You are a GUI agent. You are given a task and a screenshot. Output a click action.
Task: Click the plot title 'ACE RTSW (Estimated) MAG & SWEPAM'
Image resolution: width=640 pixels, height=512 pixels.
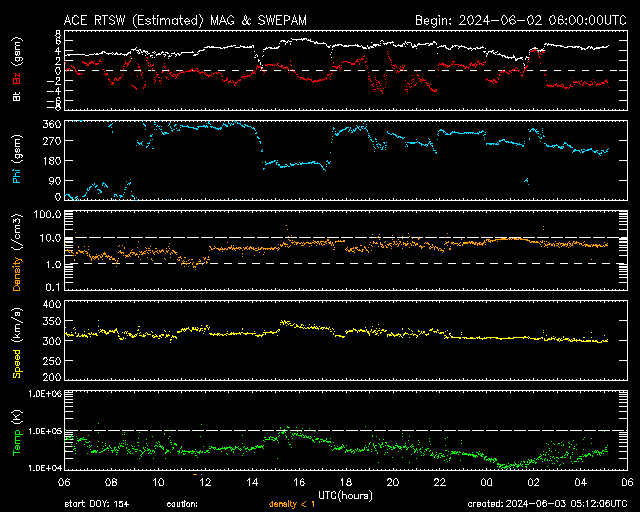click(x=185, y=20)
